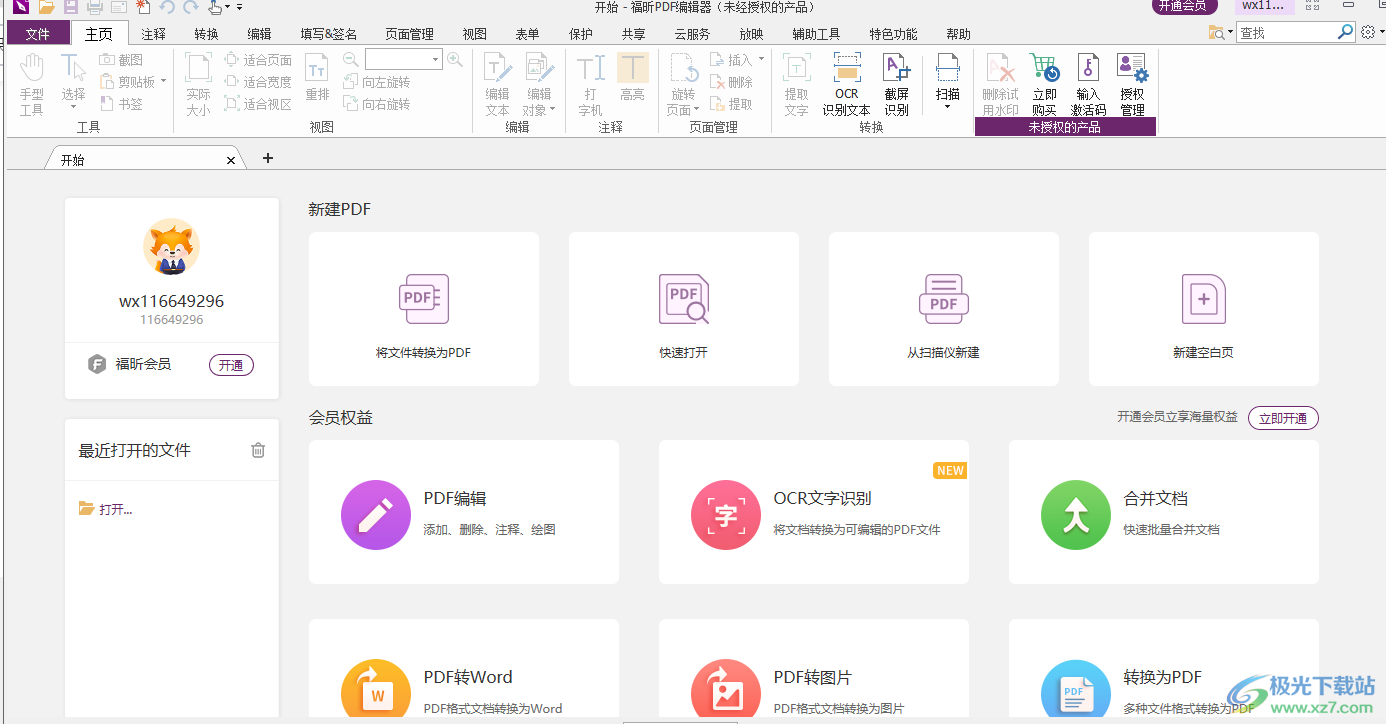Switch to the Convert (转换) ribbon tab

pos(206,33)
